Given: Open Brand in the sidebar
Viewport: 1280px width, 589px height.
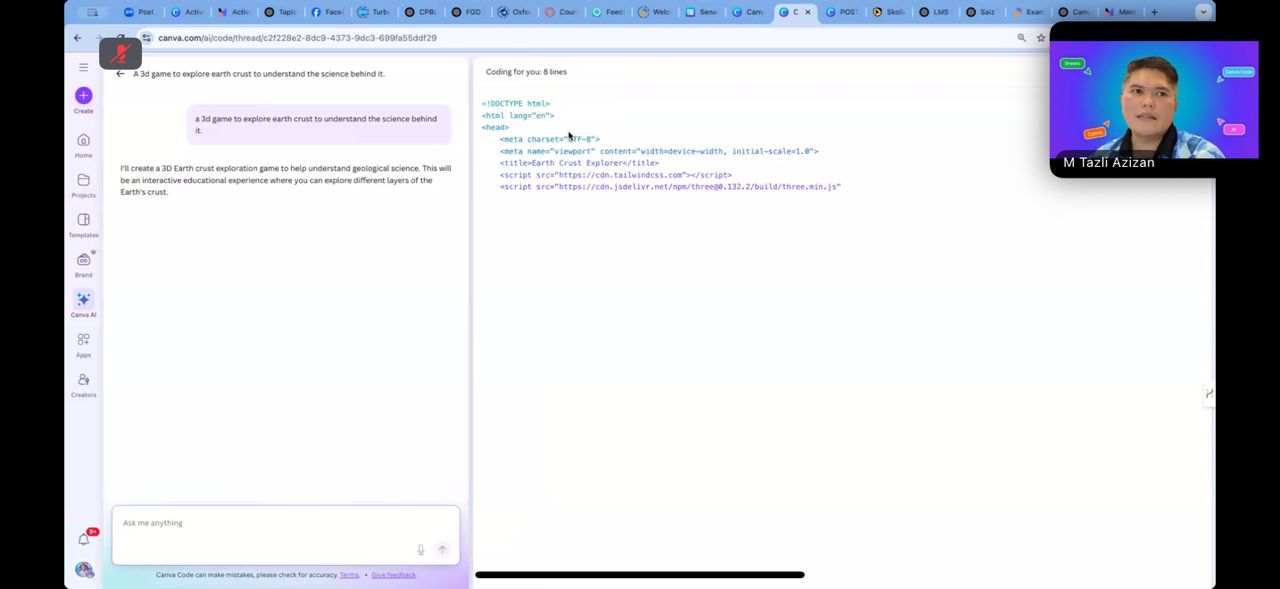Looking at the screenshot, I should coord(83,265).
